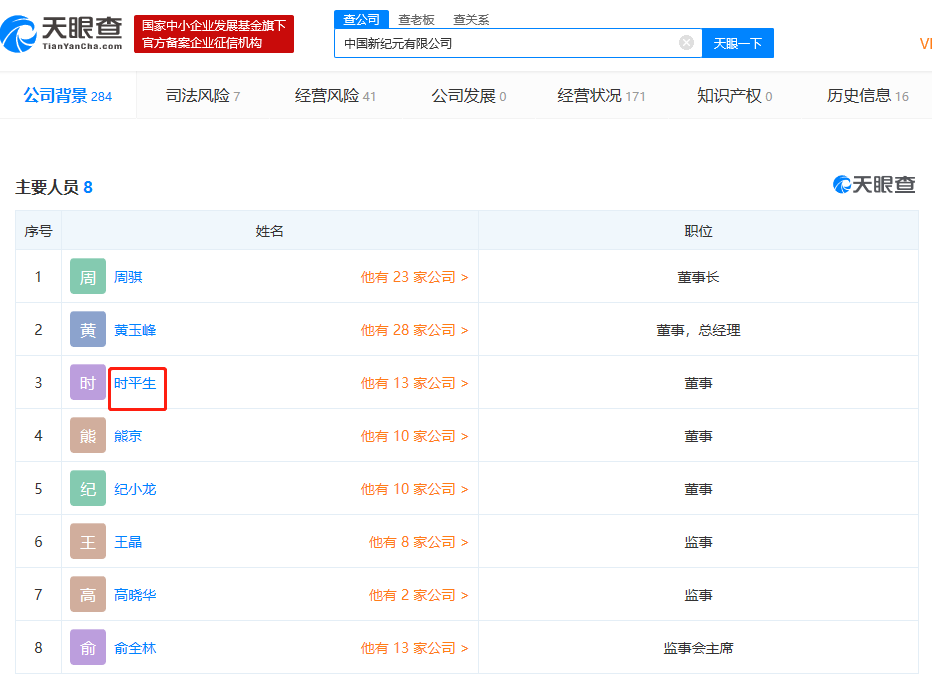The width and height of the screenshot is (932, 690).
Task: Click 监事 position in 王晶's row
Action: coord(698,541)
